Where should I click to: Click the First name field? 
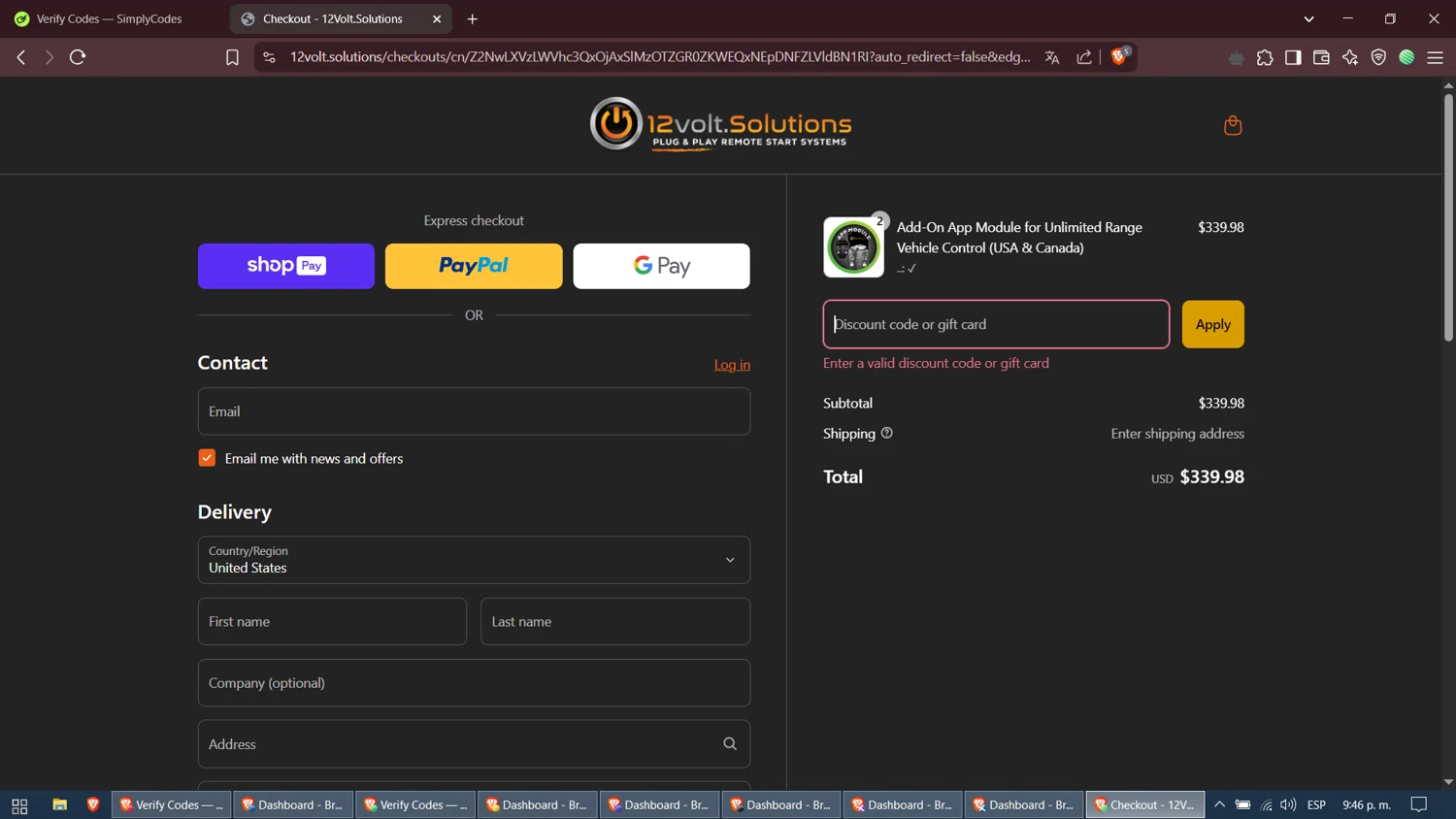coord(332,621)
